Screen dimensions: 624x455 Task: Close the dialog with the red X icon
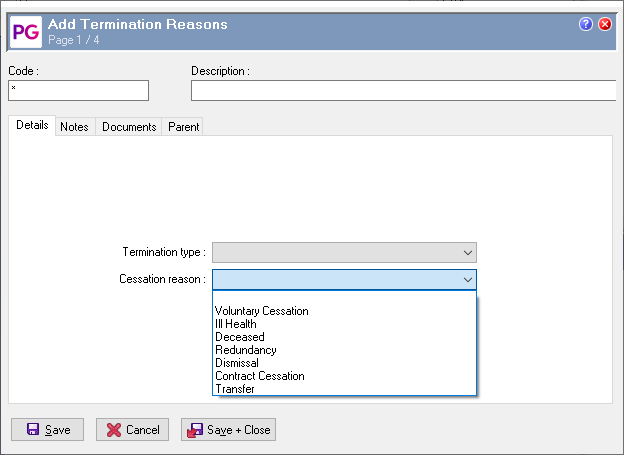pyautogui.click(x=605, y=24)
